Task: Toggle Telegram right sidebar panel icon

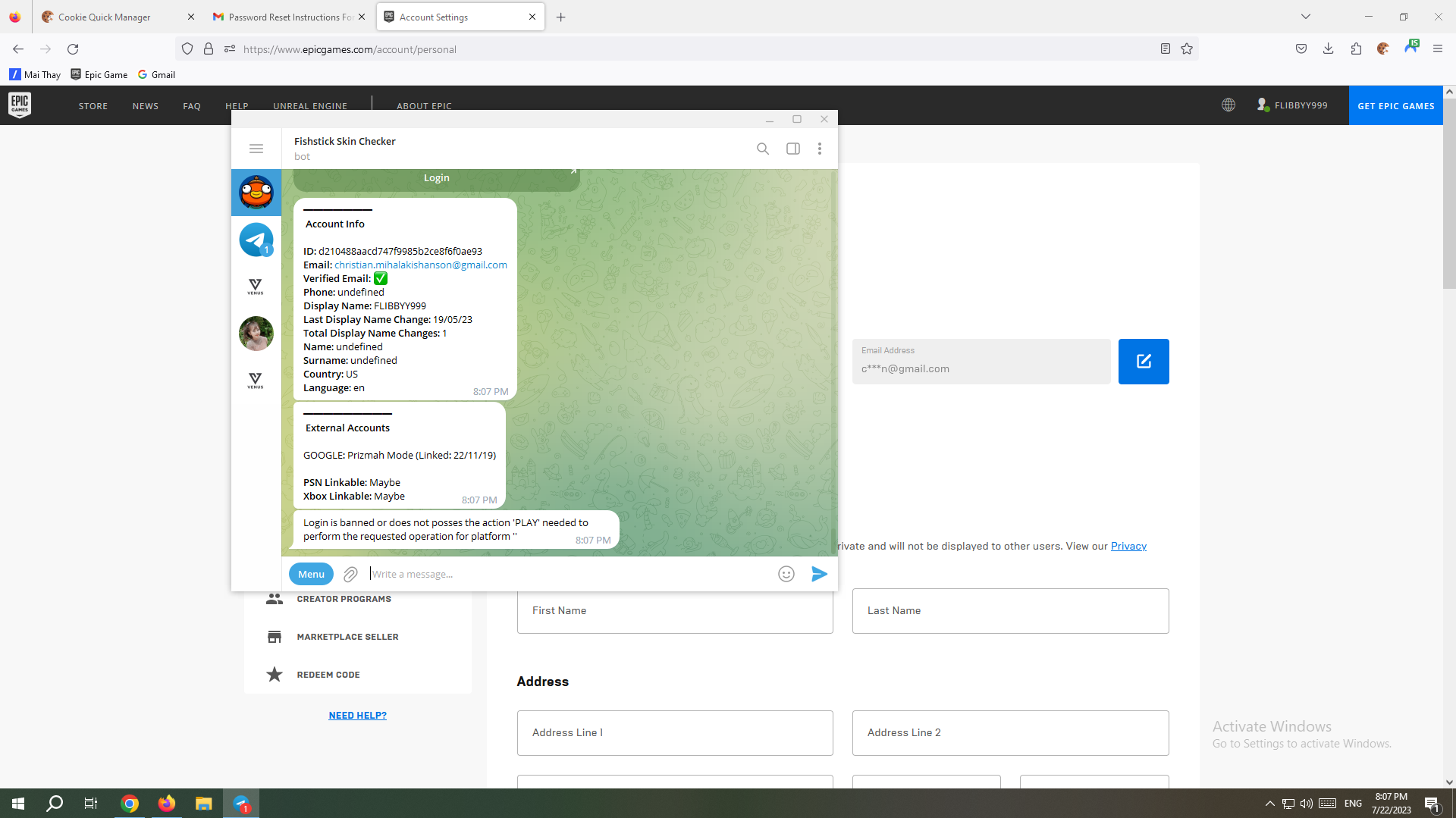Action: coord(793,149)
